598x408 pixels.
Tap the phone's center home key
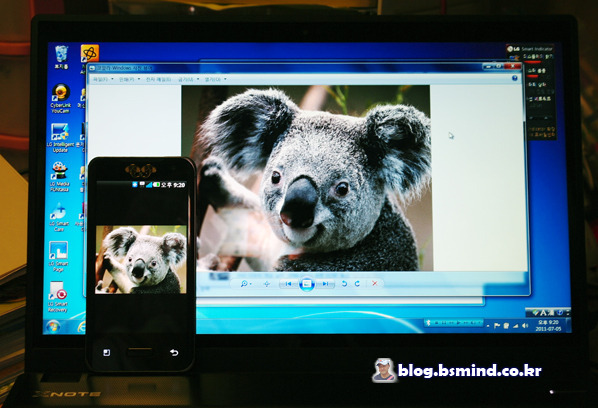(140, 351)
